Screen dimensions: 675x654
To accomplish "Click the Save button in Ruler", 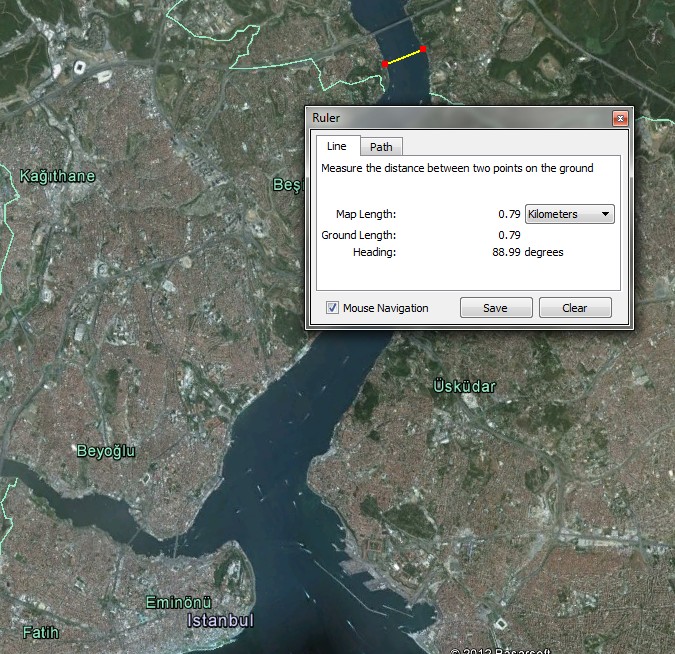I will [x=496, y=308].
